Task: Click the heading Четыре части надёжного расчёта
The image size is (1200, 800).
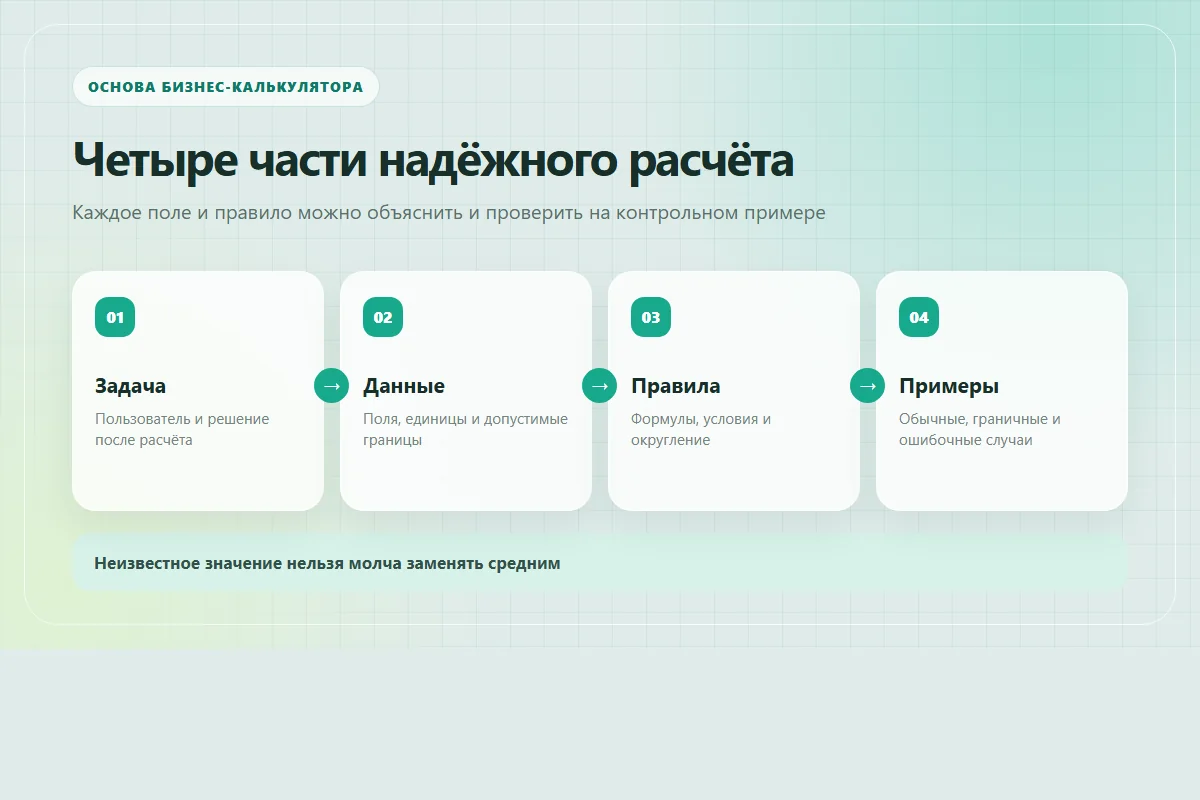Action: [433, 160]
